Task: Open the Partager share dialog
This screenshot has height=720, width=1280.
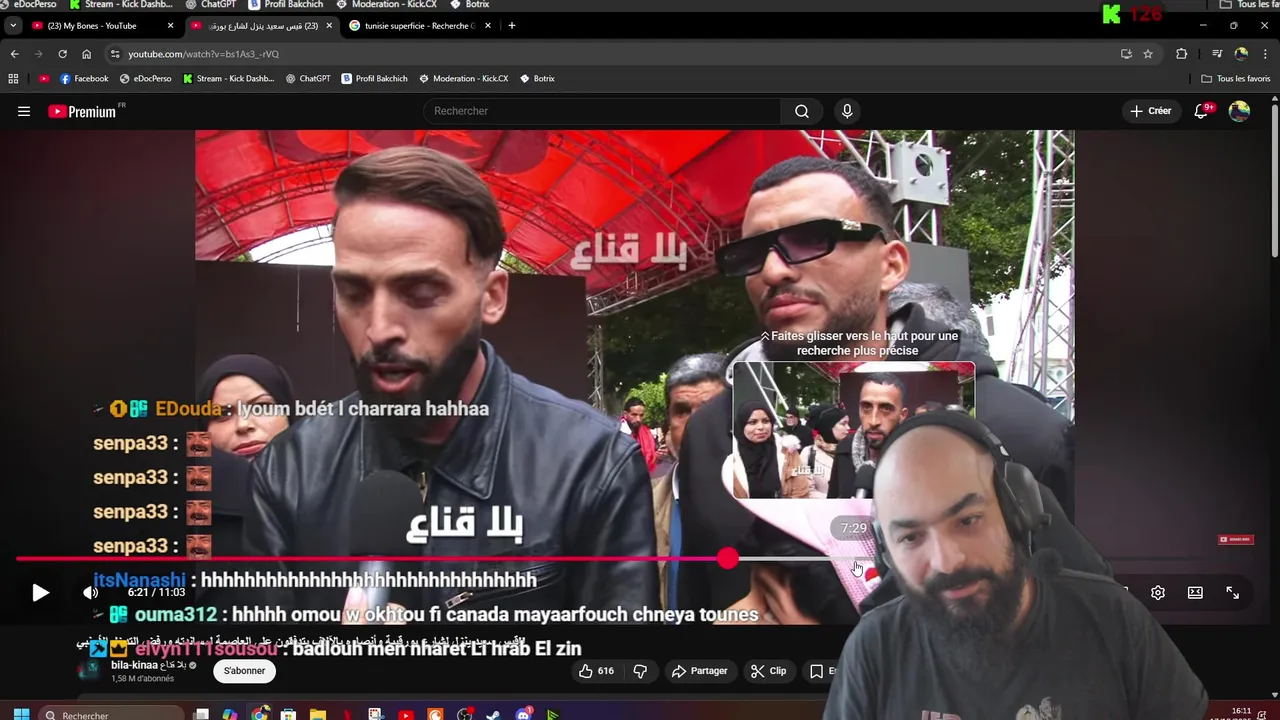Action: pyautogui.click(x=700, y=671)
